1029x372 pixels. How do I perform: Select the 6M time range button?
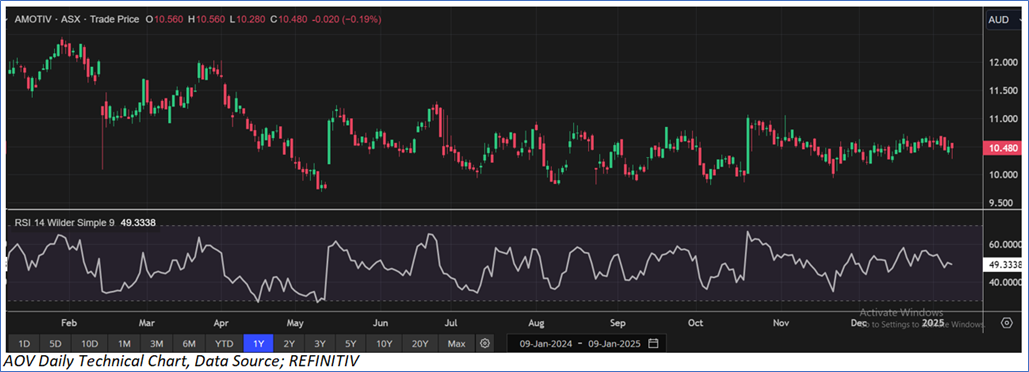point(190,343)
